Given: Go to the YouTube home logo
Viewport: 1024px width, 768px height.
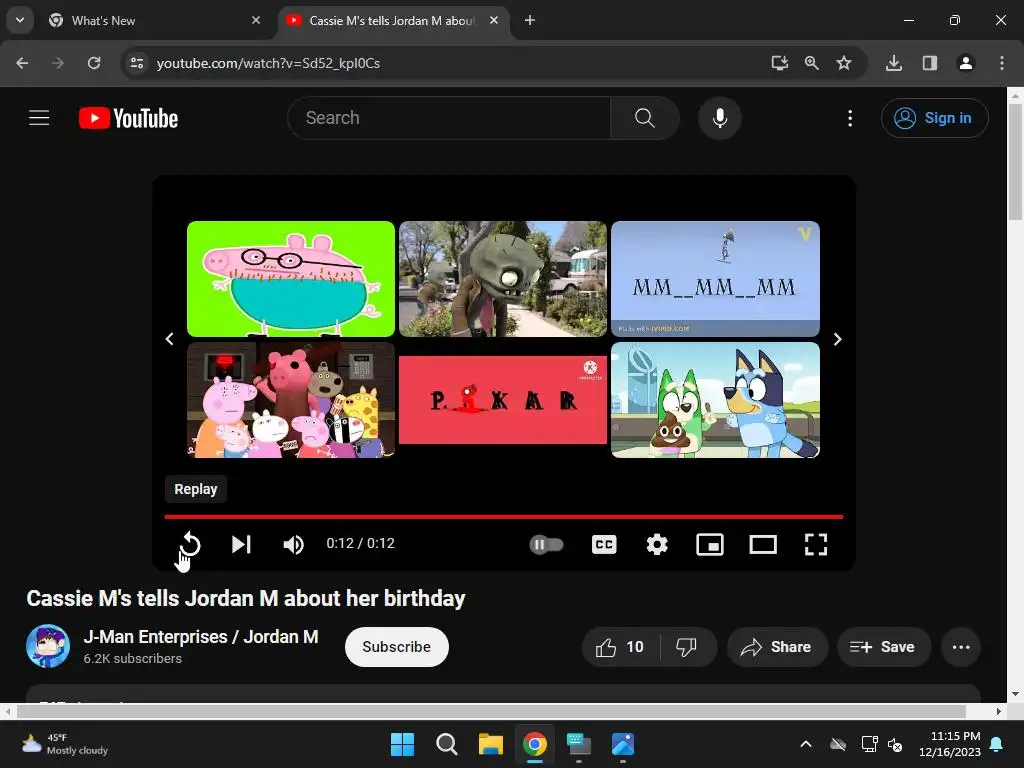Looking at the screenshot, I should [129, 118].
